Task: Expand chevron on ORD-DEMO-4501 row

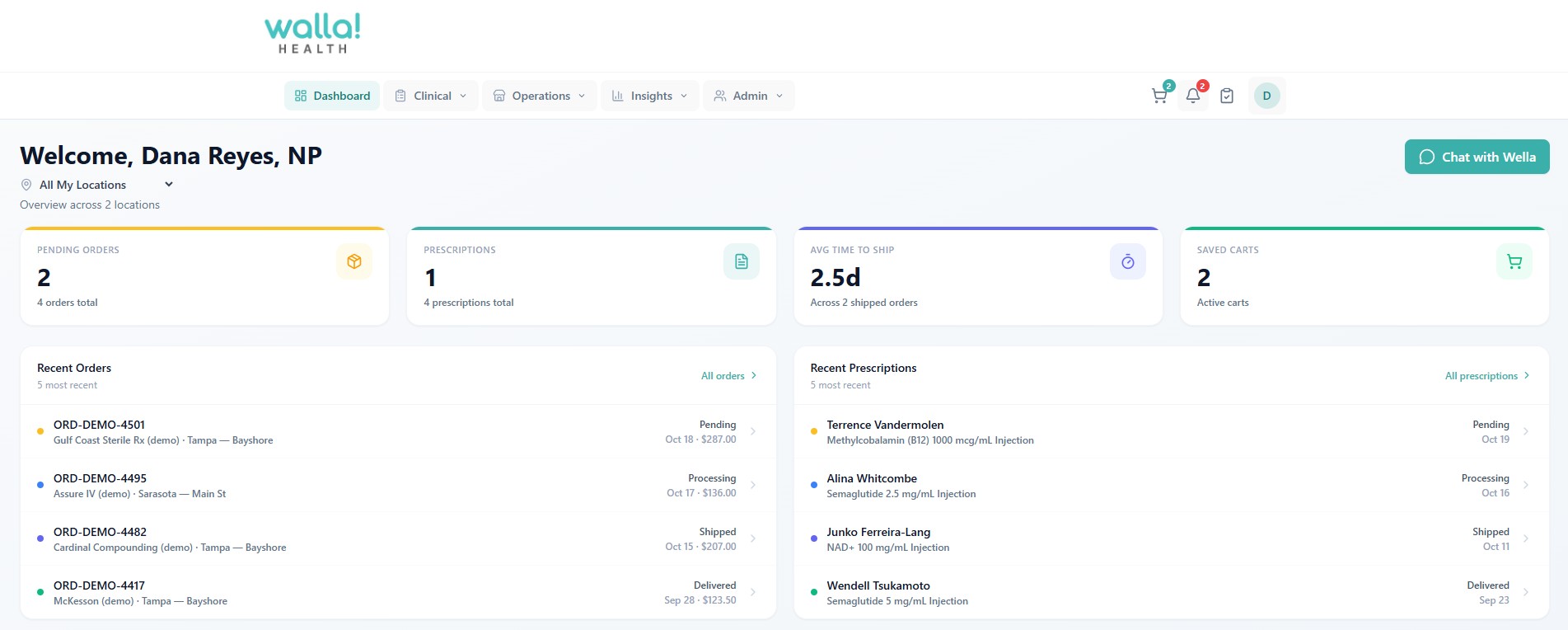Action: pos(753,431)
